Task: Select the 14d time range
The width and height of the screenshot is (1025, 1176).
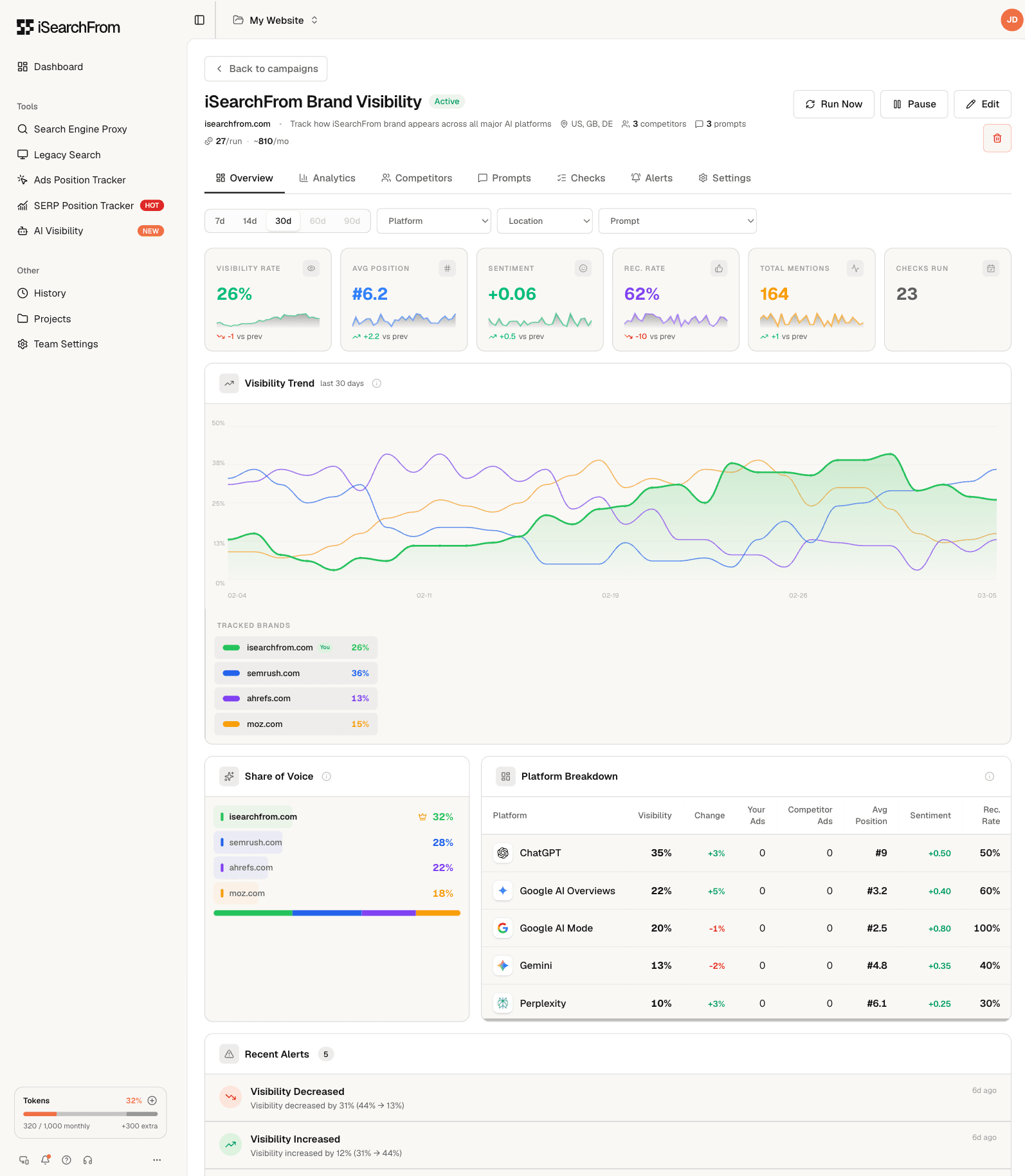Action: coord(250,221)
